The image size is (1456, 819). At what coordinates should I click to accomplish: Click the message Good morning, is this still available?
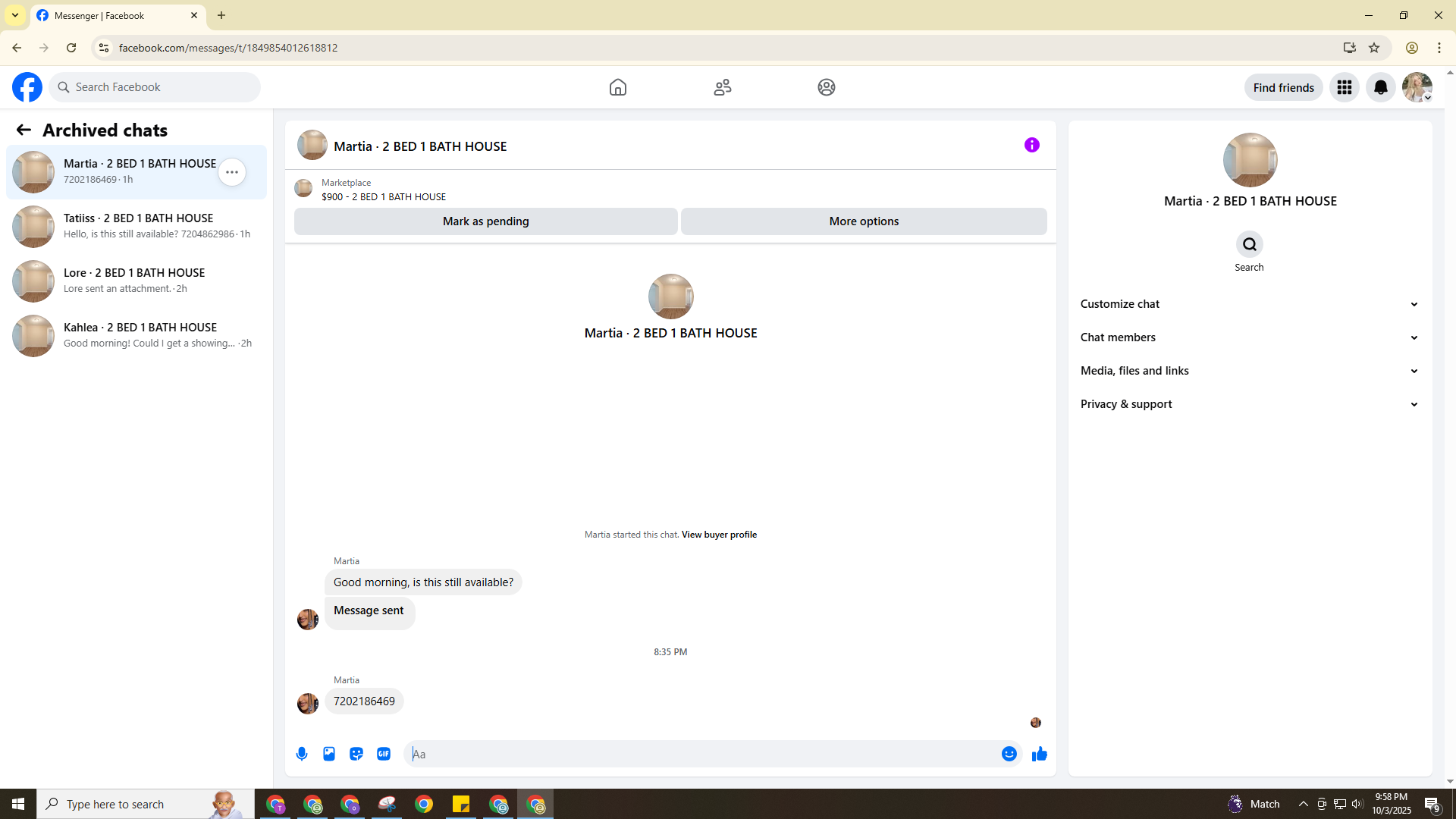tap(423, 582)
